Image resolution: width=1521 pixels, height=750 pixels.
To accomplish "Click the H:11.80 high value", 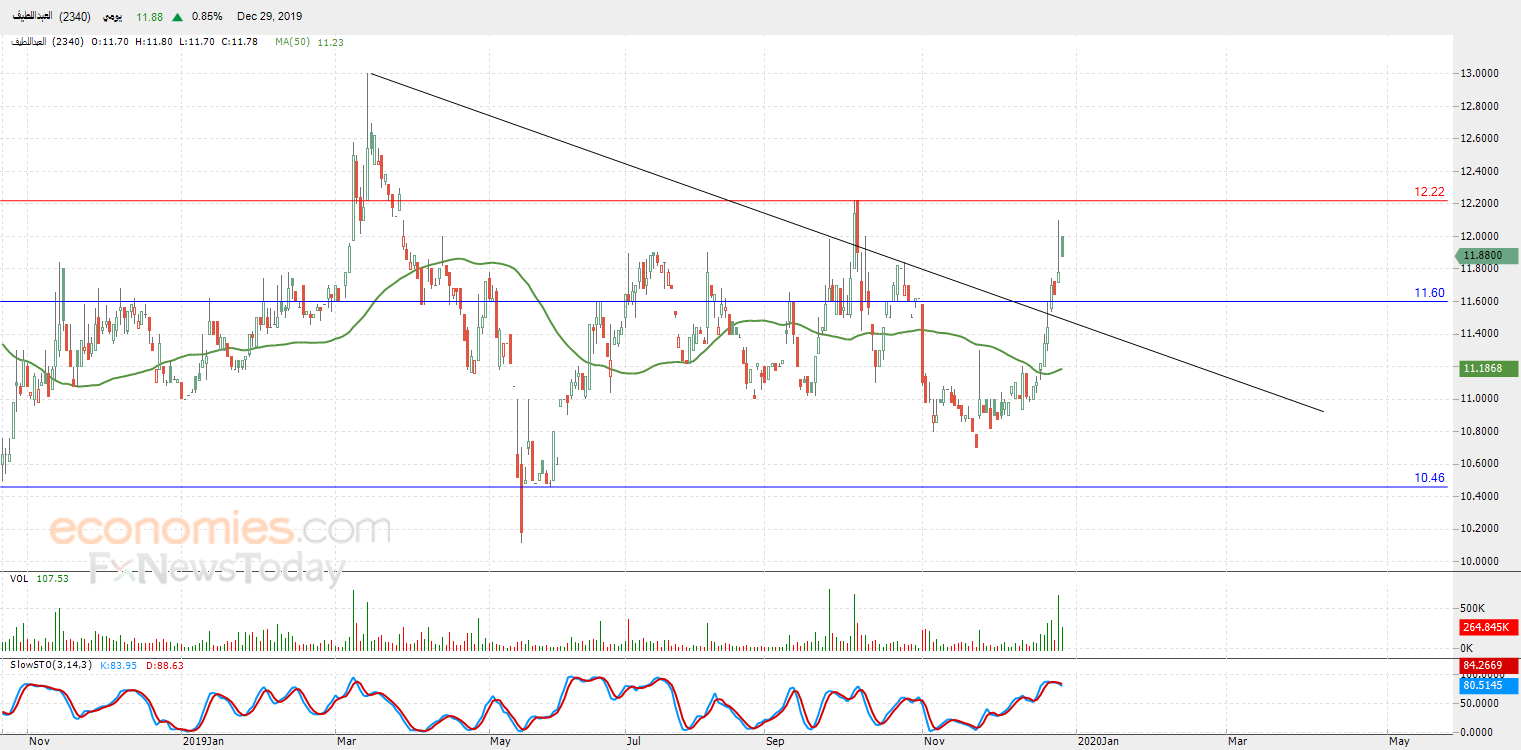I will (153, 42).
